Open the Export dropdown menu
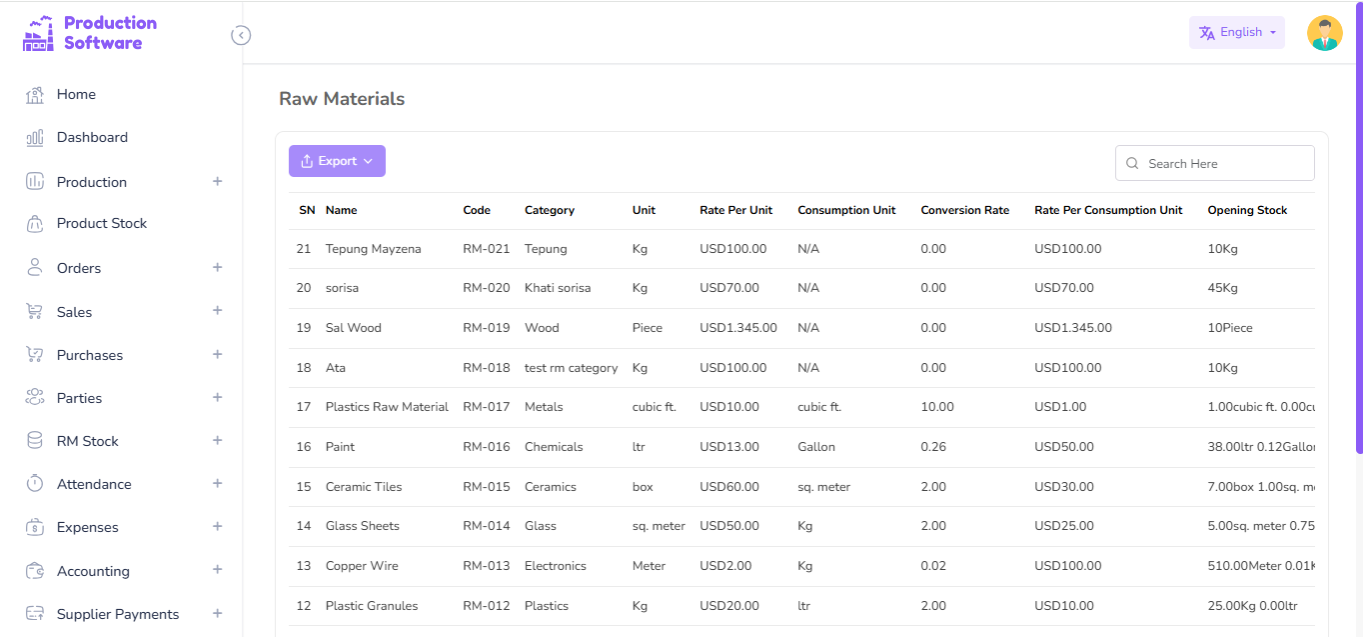 (337, 160)
